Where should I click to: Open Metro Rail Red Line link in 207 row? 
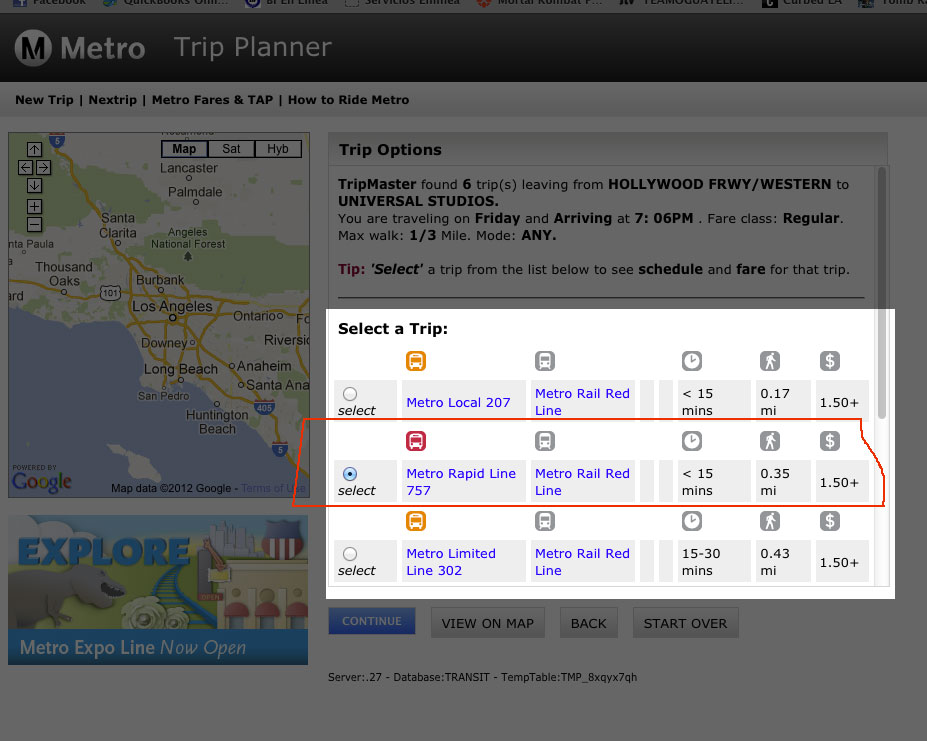[x=582, y=402]
